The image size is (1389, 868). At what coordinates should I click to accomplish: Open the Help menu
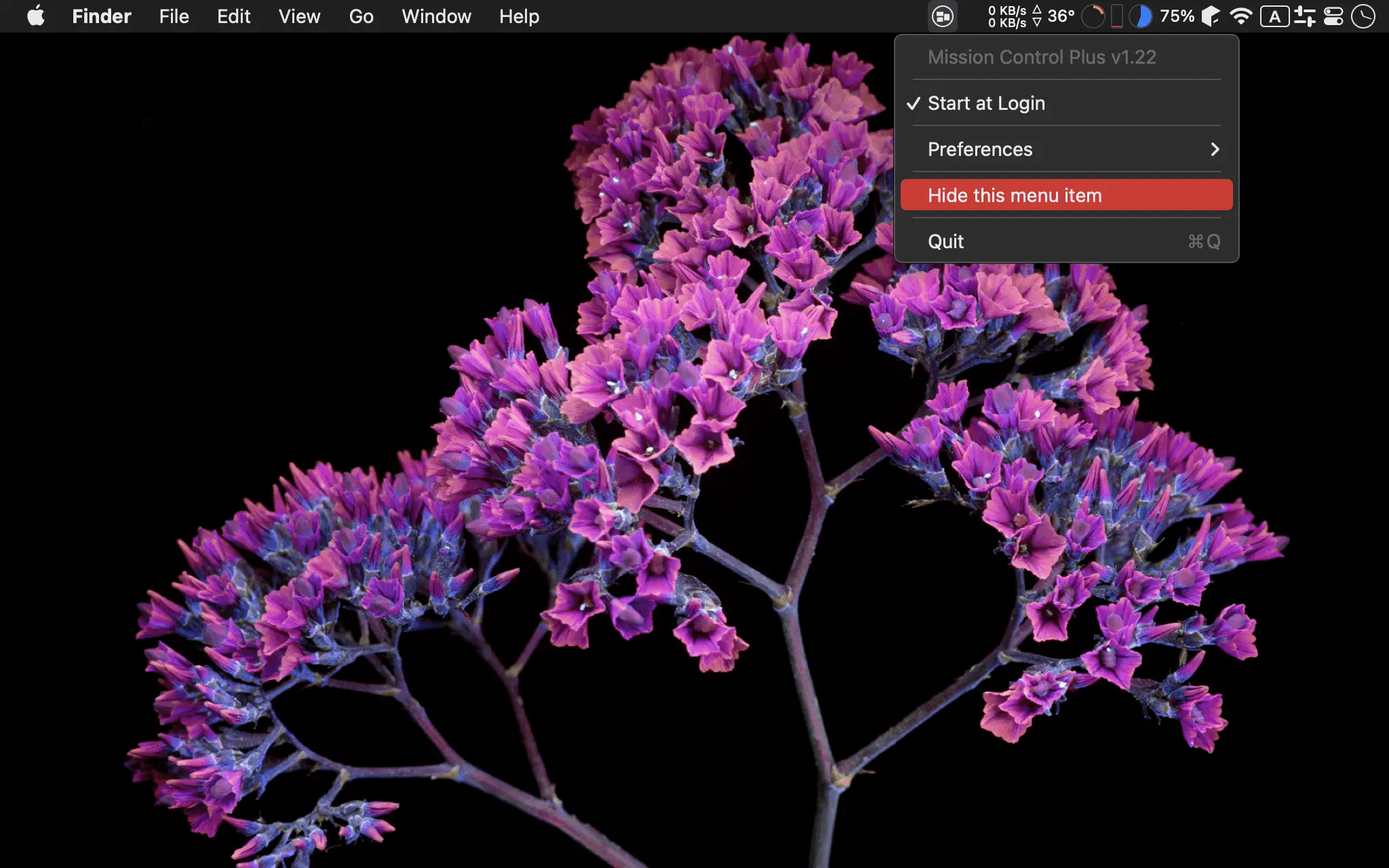519,16
